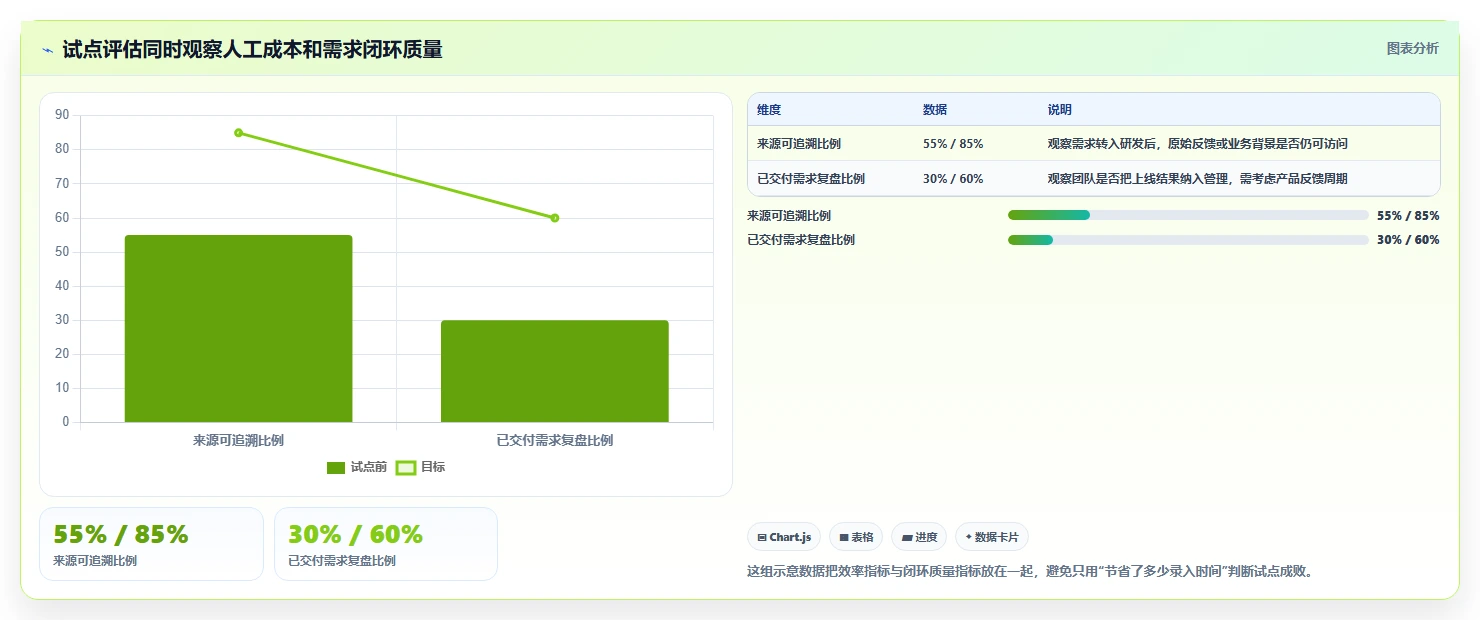Click the 已交付需求复盘比例 x-axis label

point(554,440)
